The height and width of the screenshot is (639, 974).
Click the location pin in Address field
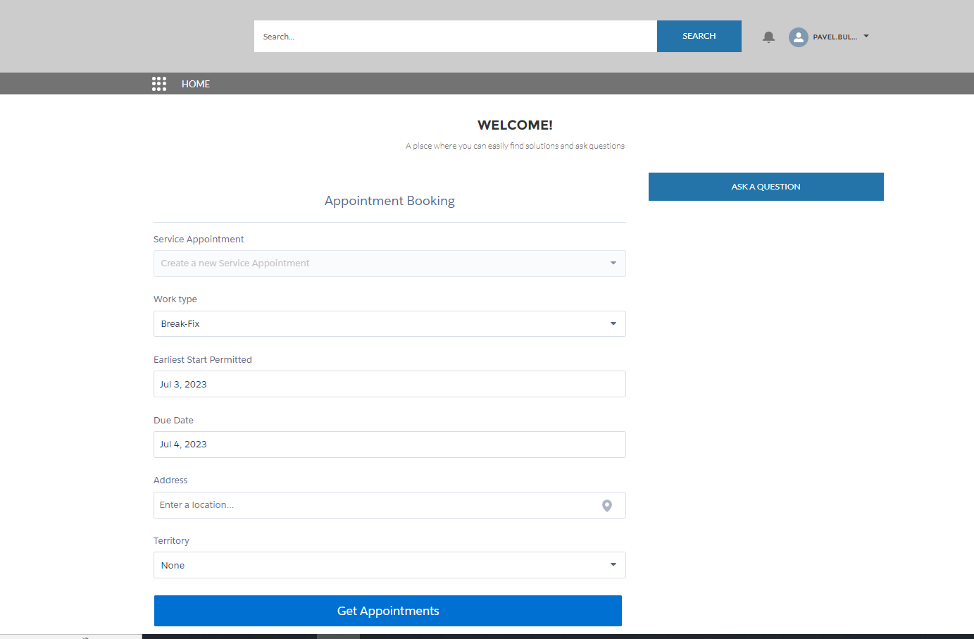point(607,505)
